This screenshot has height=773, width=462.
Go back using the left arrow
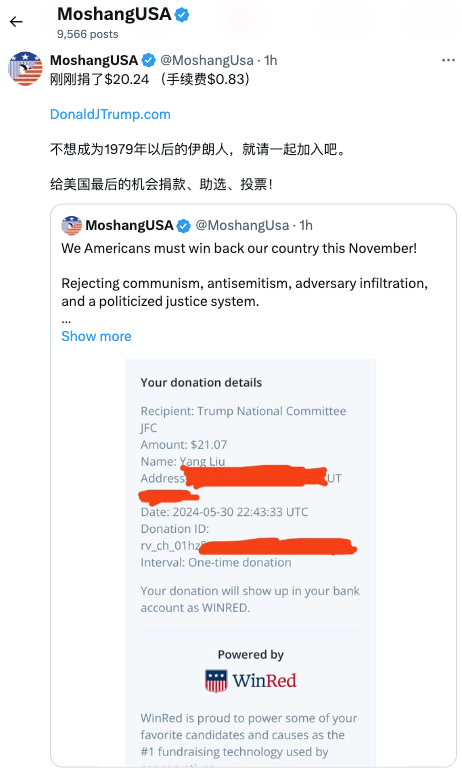[16, 22]
